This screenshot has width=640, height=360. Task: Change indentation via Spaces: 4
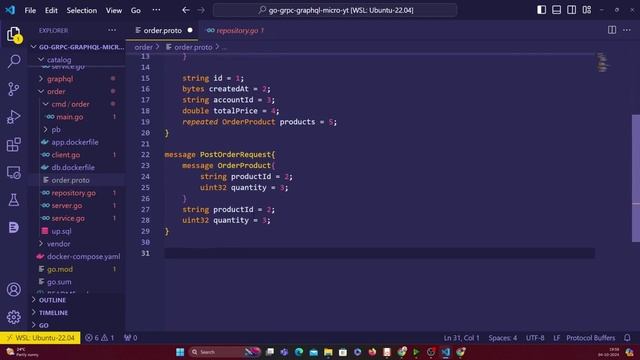pos(503,338)
